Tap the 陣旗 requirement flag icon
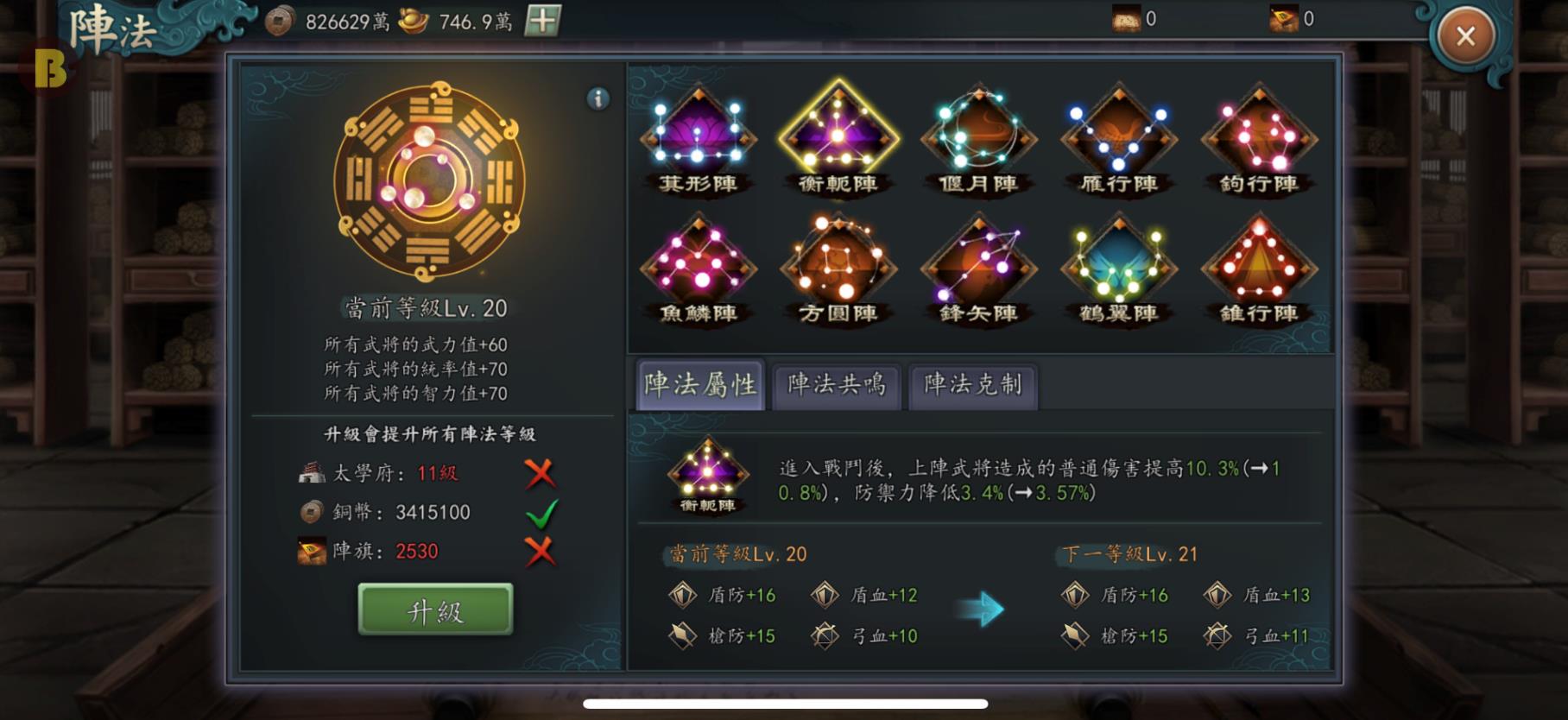 pos(312,551)
